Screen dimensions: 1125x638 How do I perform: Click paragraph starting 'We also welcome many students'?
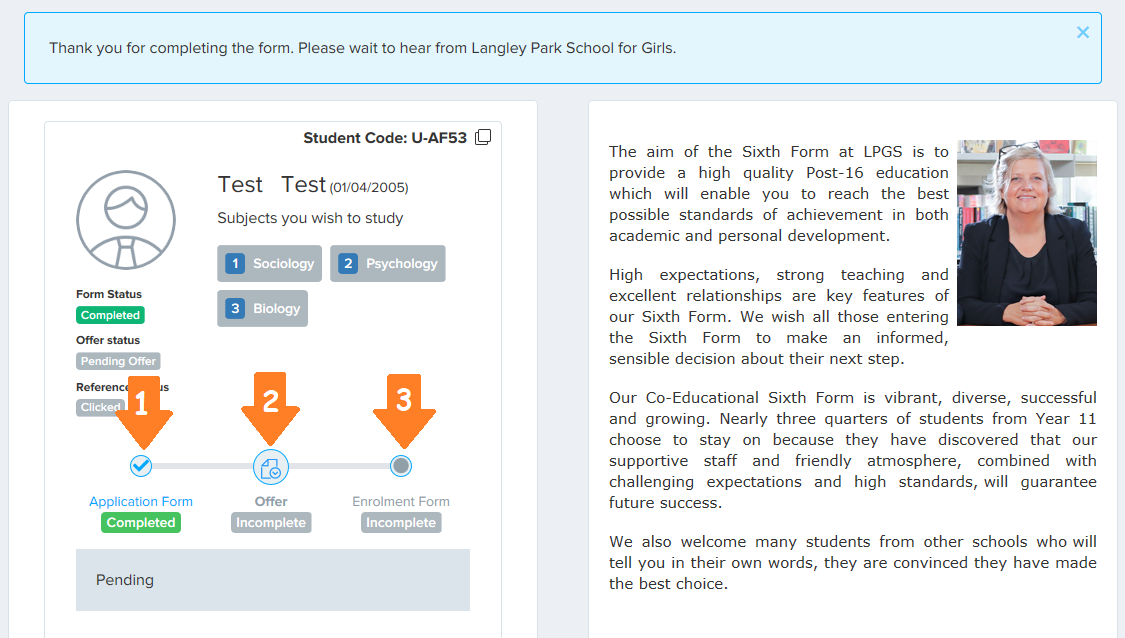pyautogui.click(x=853, y=563)
